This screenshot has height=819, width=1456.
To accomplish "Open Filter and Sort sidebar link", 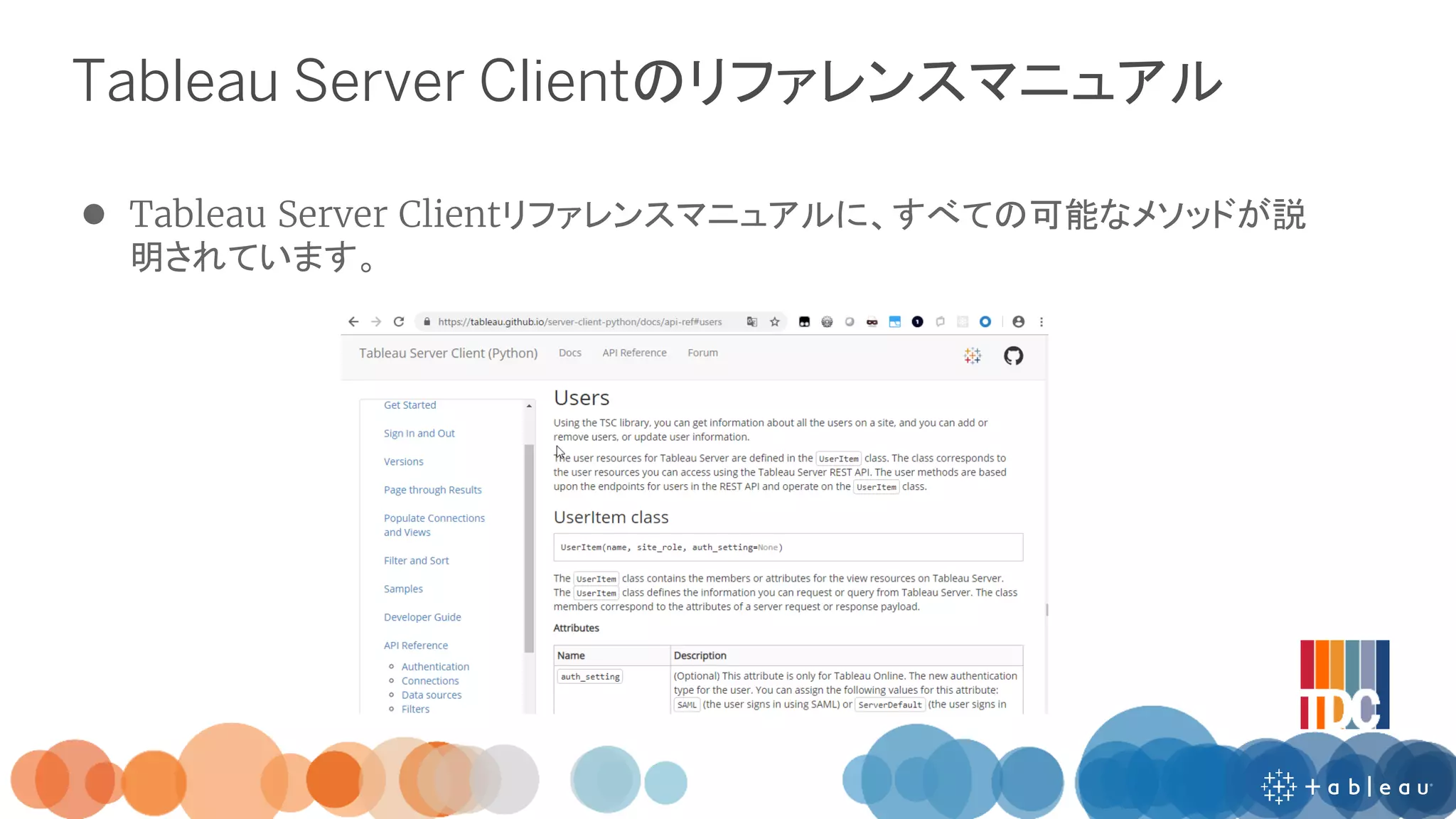I will [416, 560].
